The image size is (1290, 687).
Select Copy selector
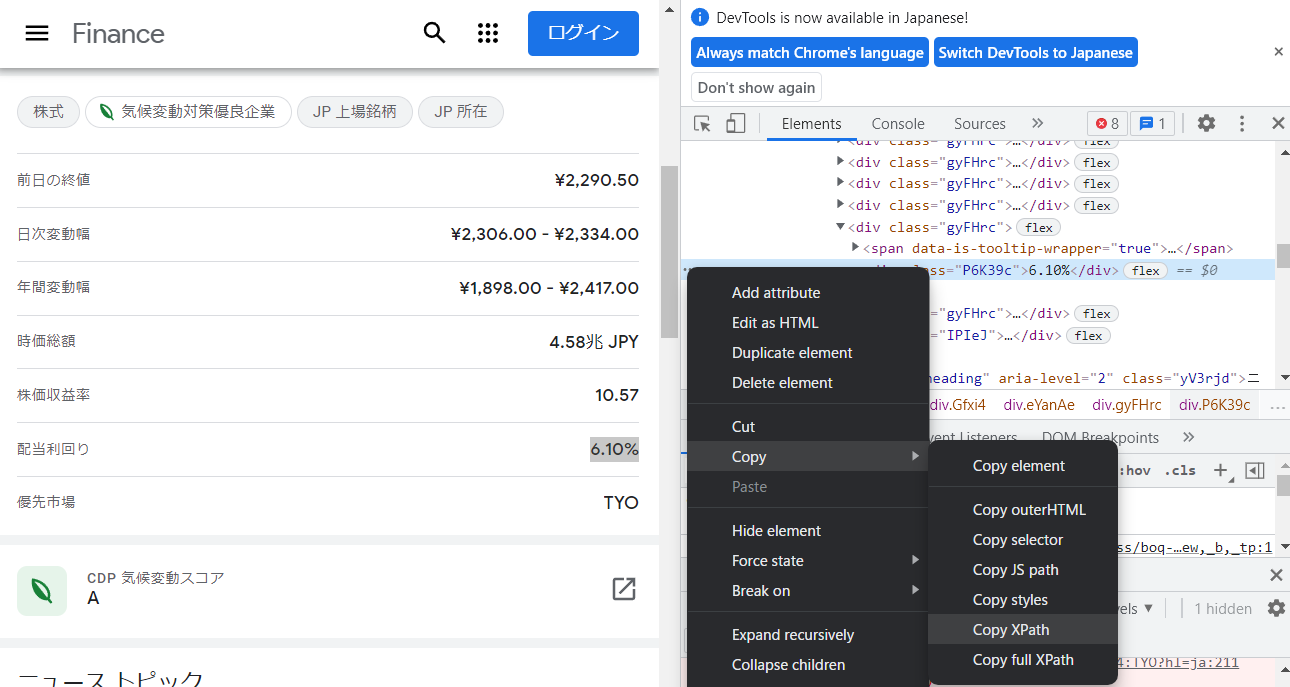pyautogui.click(x=1018, y=540)
